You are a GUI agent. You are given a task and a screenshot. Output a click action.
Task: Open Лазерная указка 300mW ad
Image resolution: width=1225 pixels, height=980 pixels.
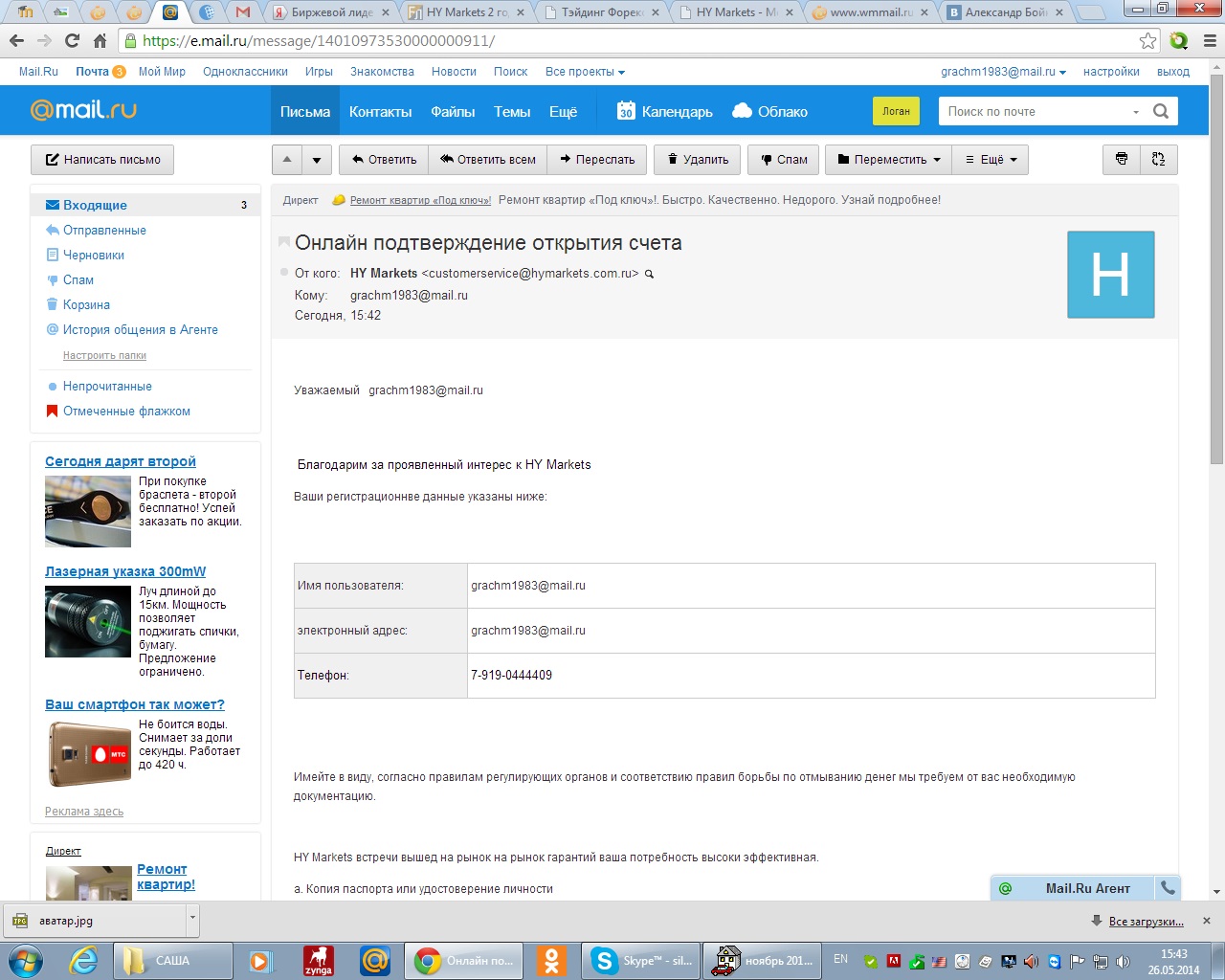pyautogui.click(x=125, y=571)
